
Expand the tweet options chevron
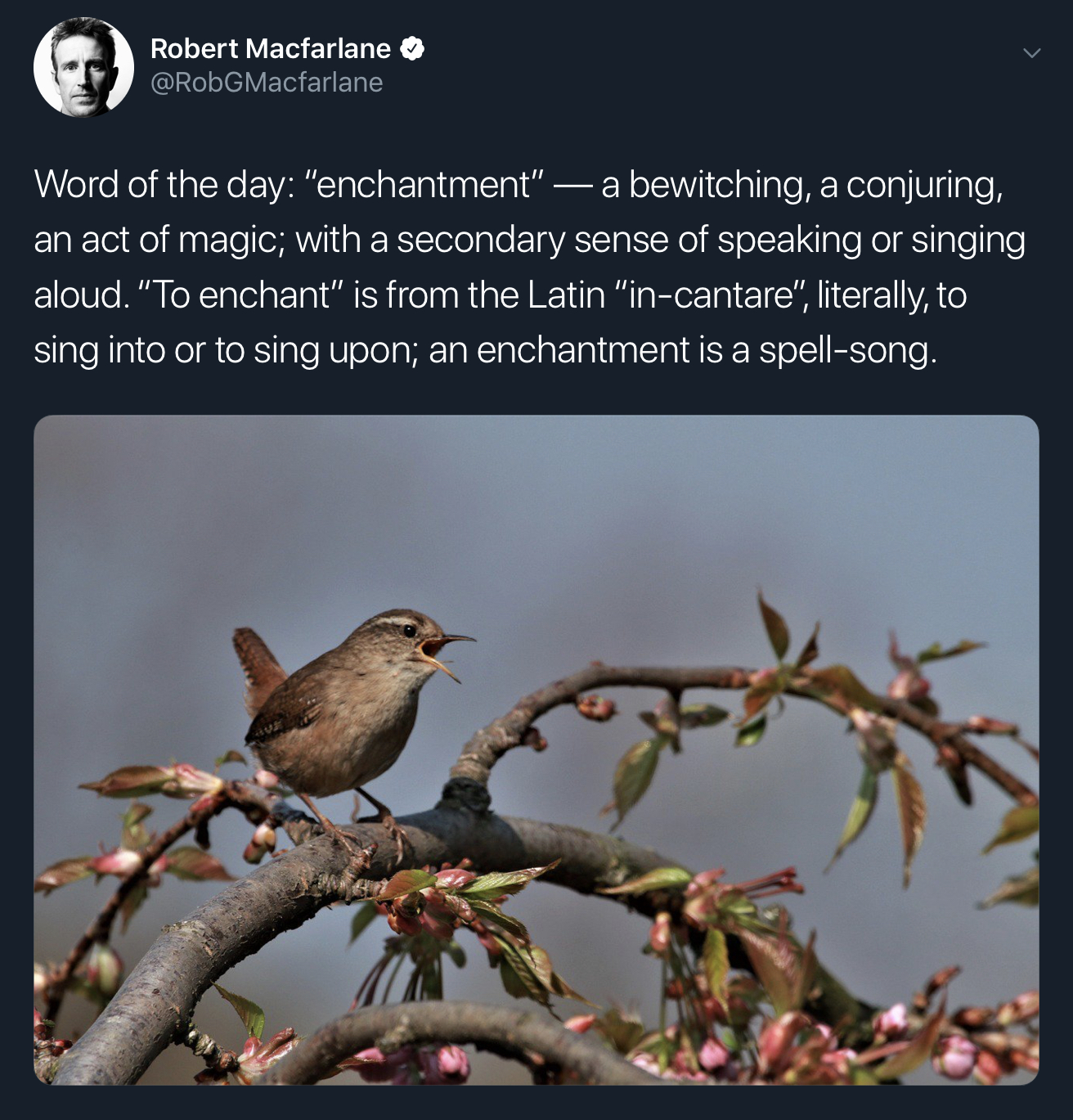[x=1032, y=53]
